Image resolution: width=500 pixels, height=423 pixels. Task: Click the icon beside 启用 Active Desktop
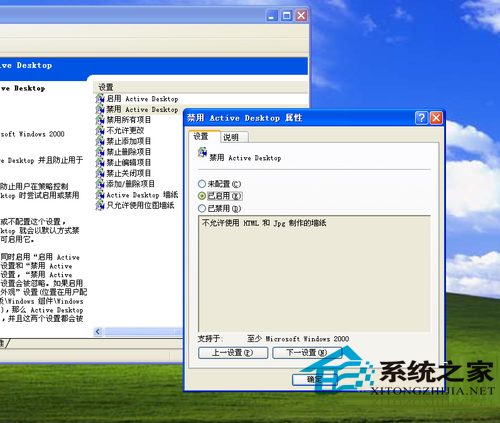point(100,99)
